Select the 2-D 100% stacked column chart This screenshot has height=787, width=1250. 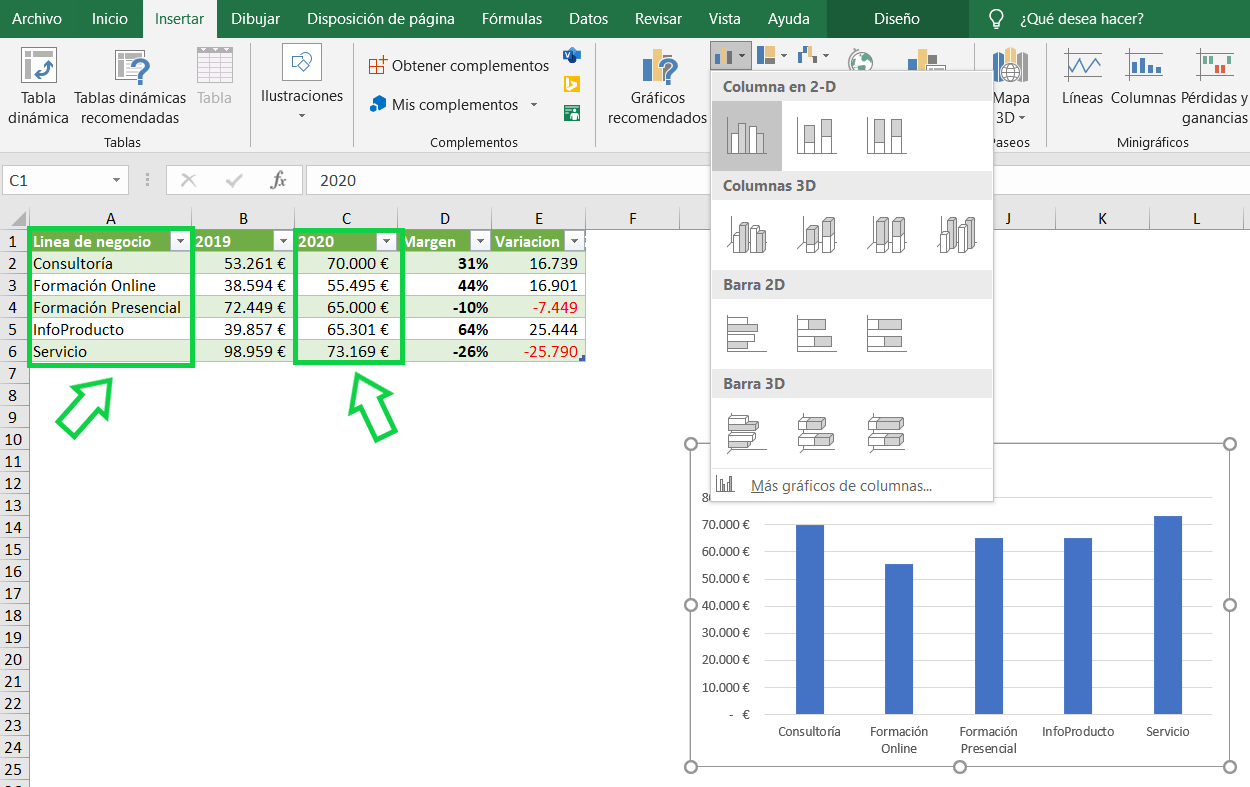pyautogui.click(x=887, y=135)
